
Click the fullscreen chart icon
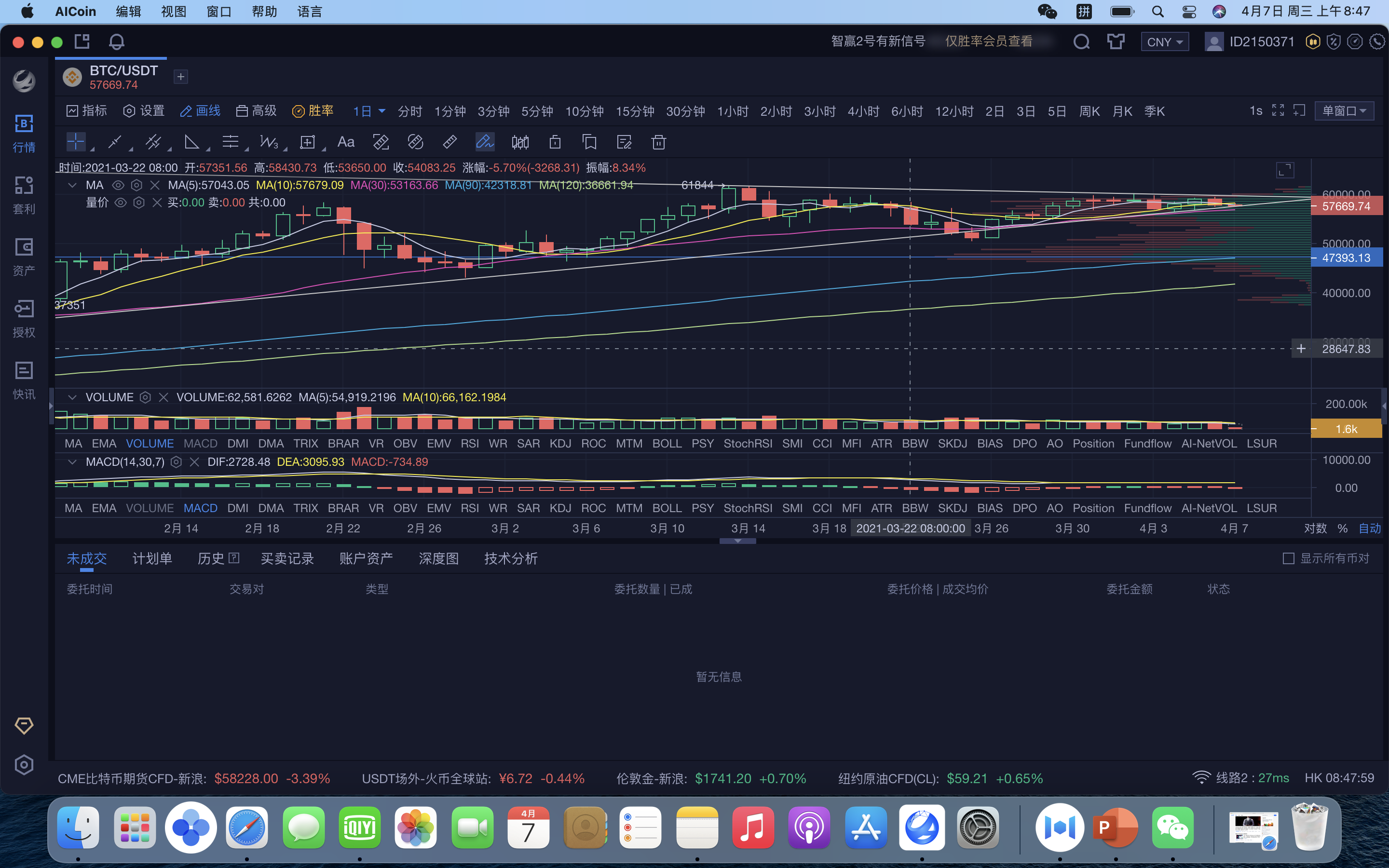click(1278, 110)
